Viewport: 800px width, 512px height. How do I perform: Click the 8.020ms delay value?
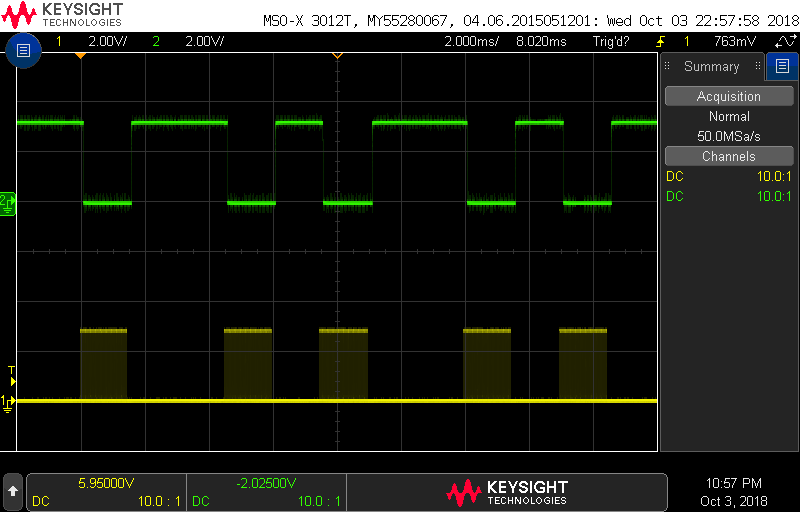(x=541, y=42)
